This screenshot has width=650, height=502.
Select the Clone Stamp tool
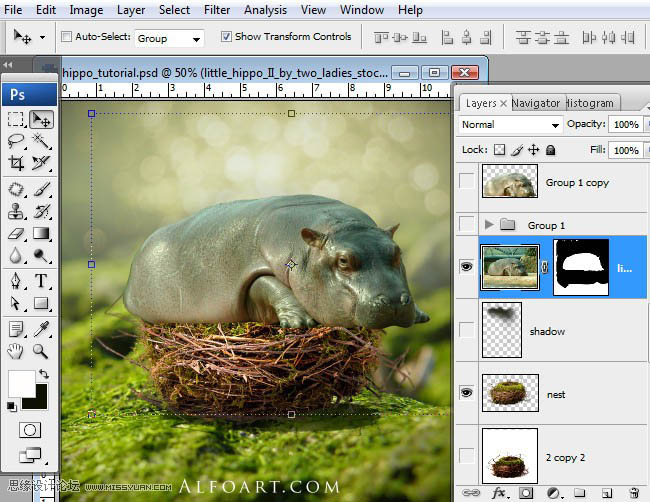[16, 211]
